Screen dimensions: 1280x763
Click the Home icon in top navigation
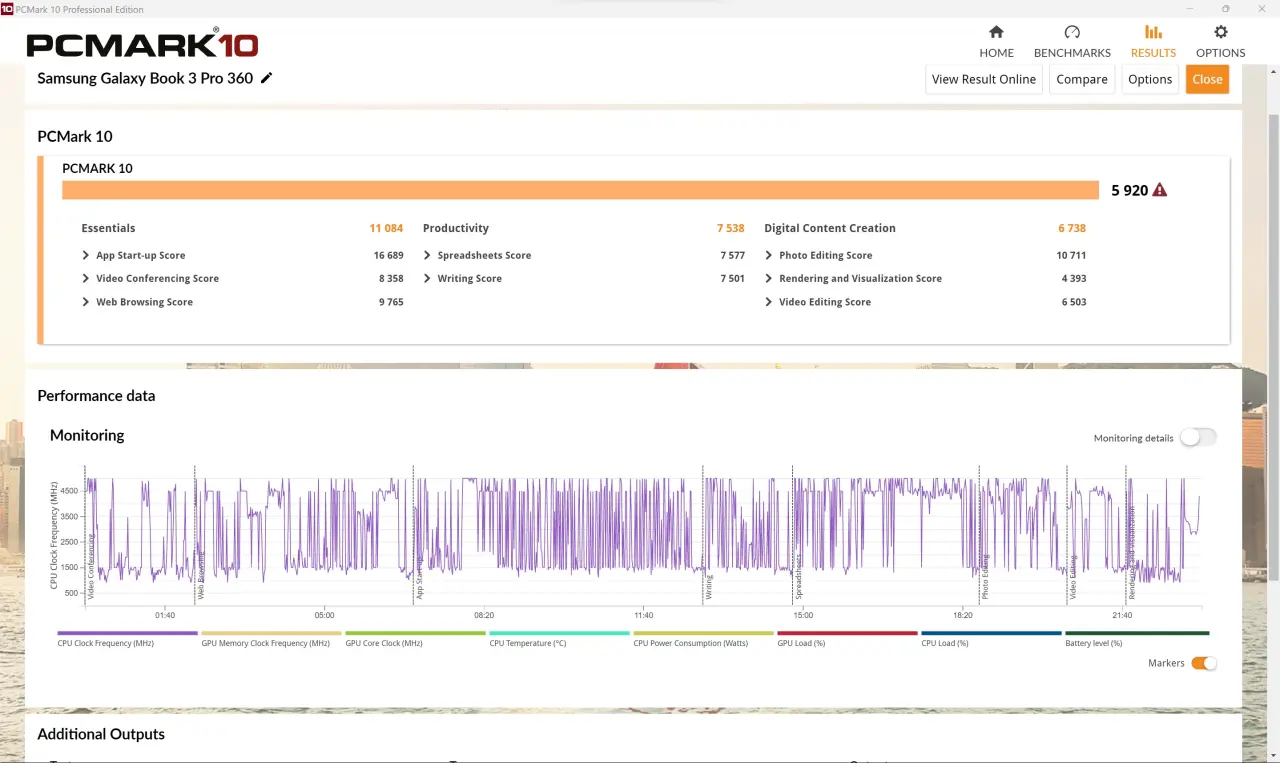point(996,32)
